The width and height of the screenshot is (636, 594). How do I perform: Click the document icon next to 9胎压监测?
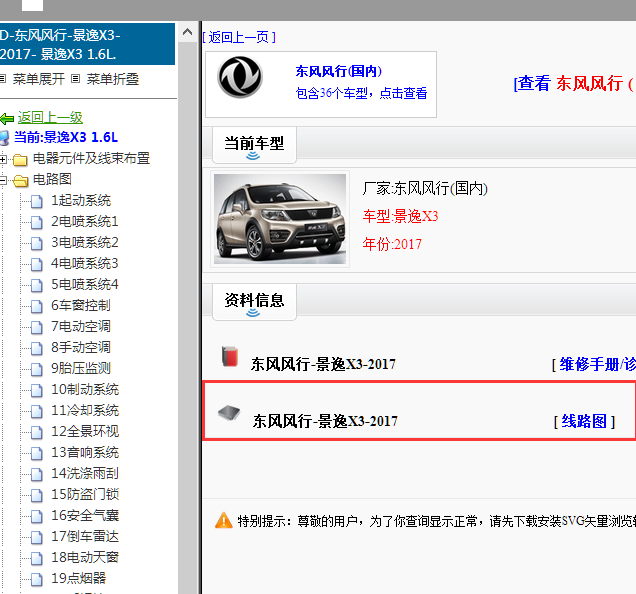click(x=37, y=369)
